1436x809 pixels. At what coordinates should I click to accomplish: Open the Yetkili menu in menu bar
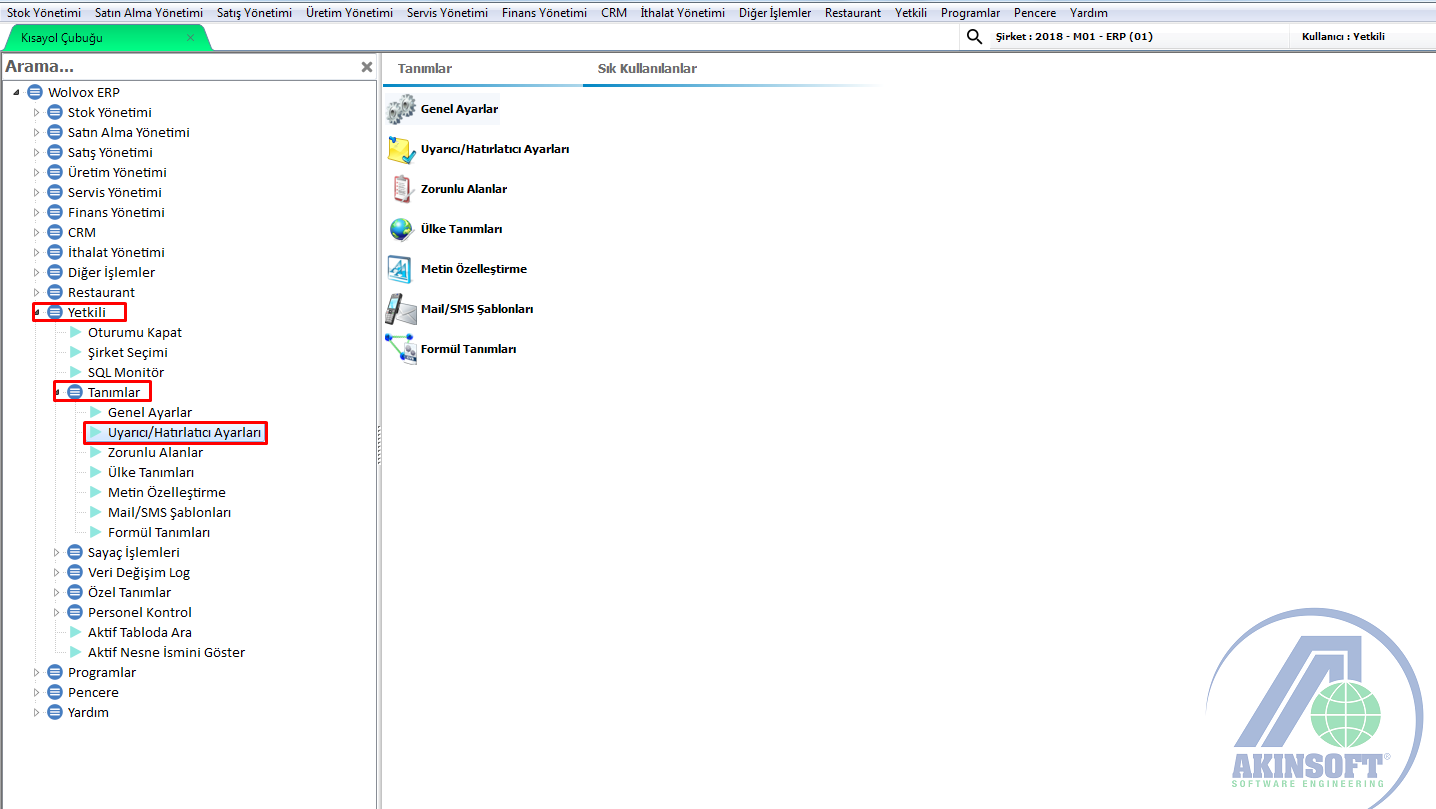[911, 13]
